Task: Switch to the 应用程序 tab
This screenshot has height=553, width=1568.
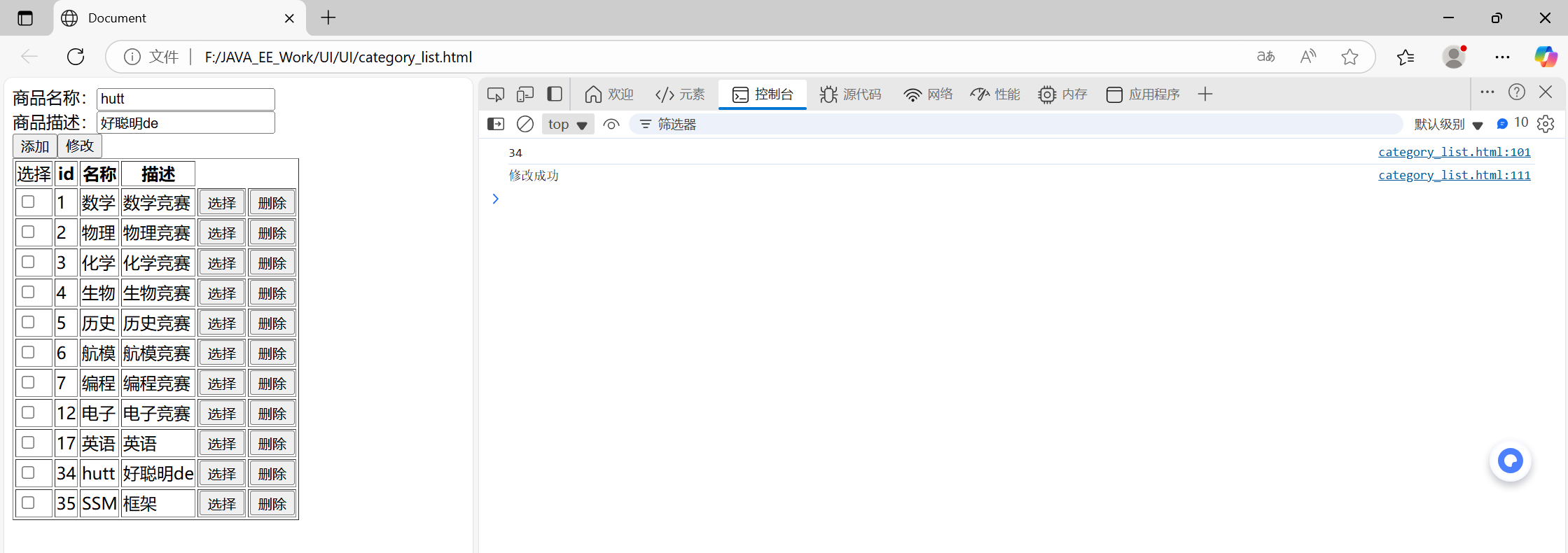Action: point(1143,94)
